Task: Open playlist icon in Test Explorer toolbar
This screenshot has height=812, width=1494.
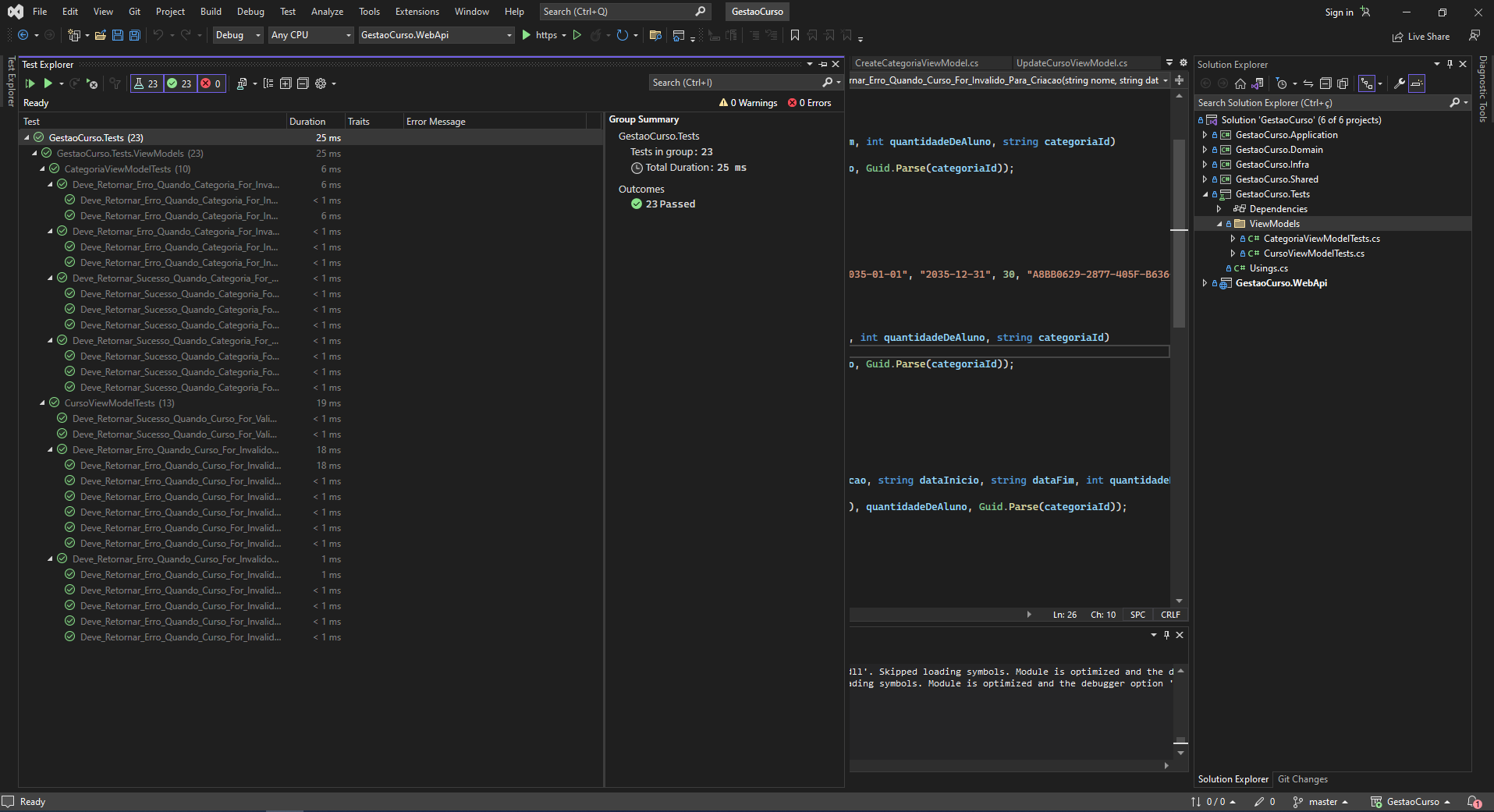Action: [242, 83]
